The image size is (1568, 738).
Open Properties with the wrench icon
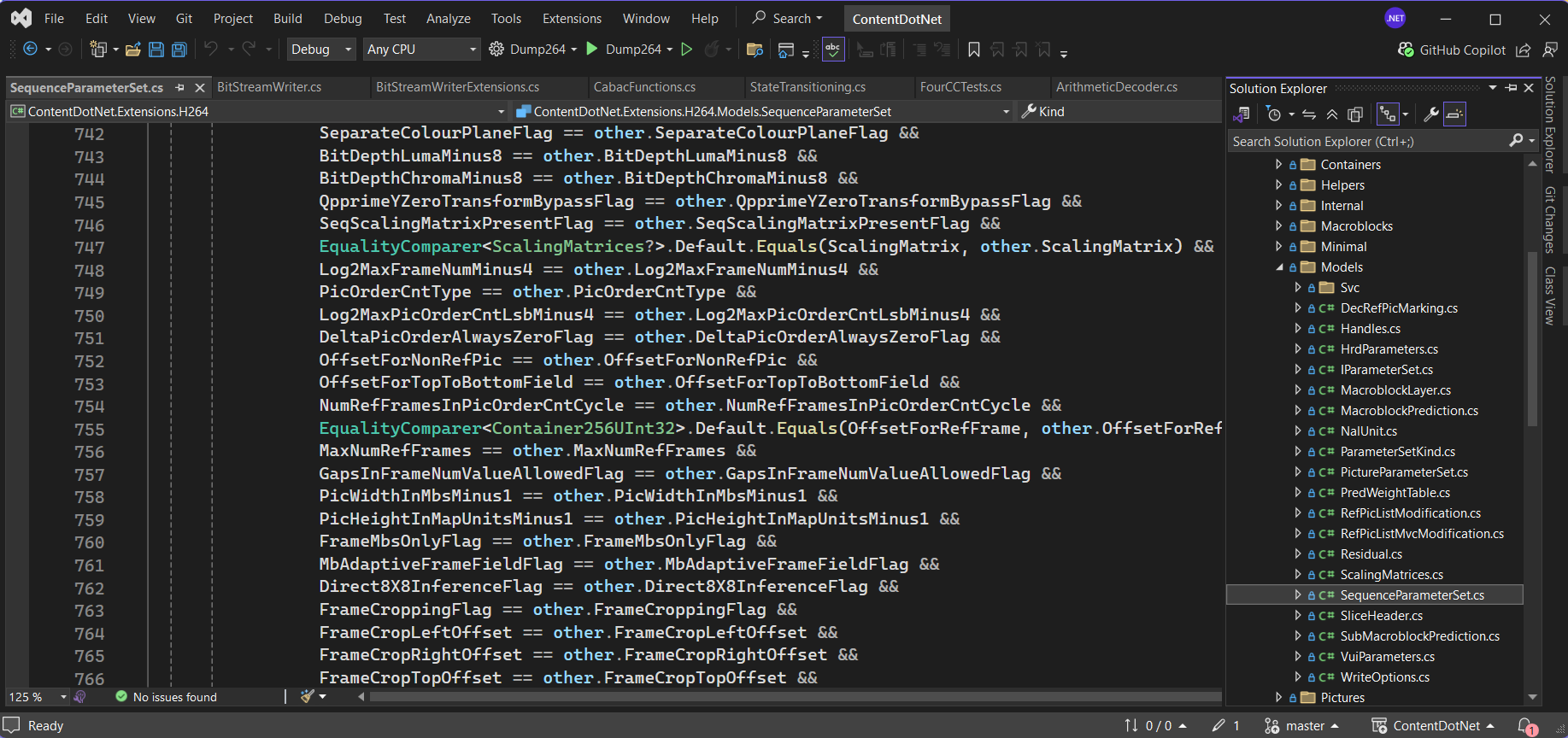pyautogui.click(x=1431, y=114)
